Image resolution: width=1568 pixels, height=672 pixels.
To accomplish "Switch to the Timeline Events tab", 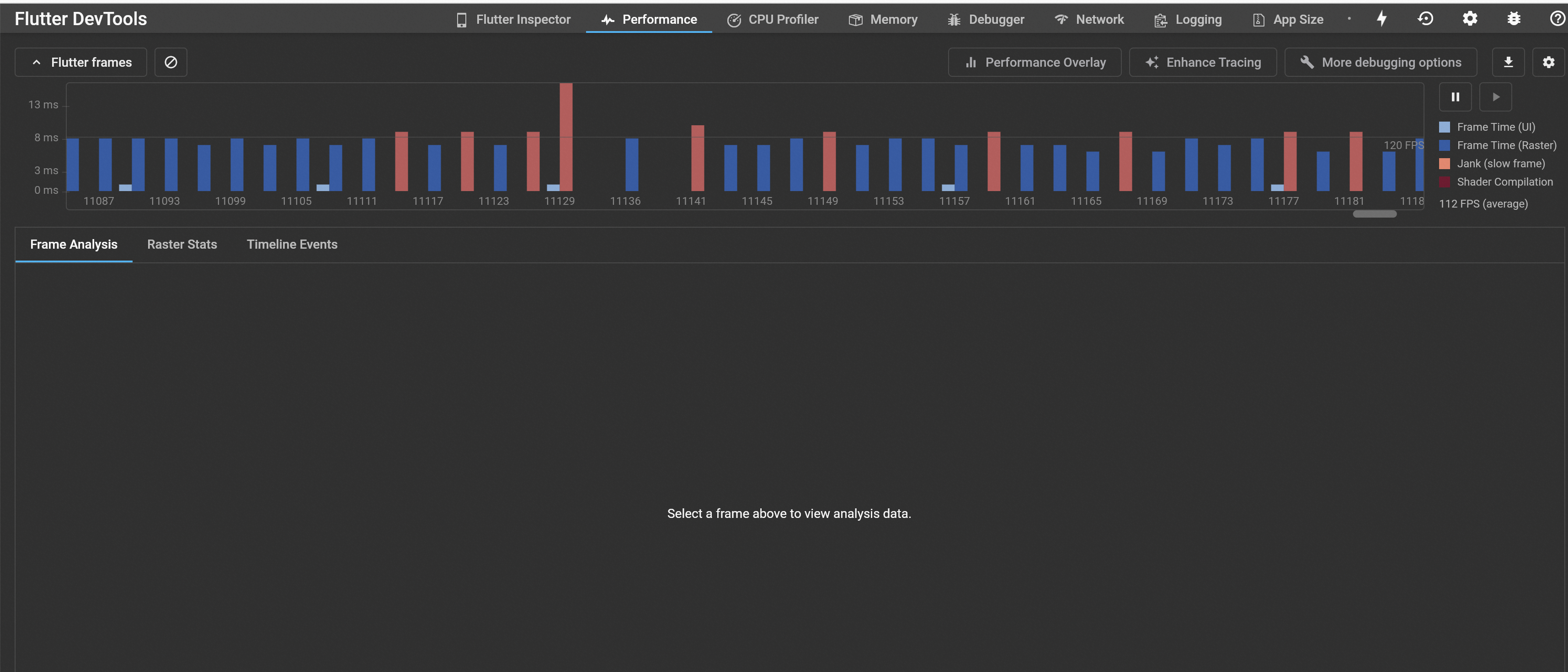I will point(292,244).
